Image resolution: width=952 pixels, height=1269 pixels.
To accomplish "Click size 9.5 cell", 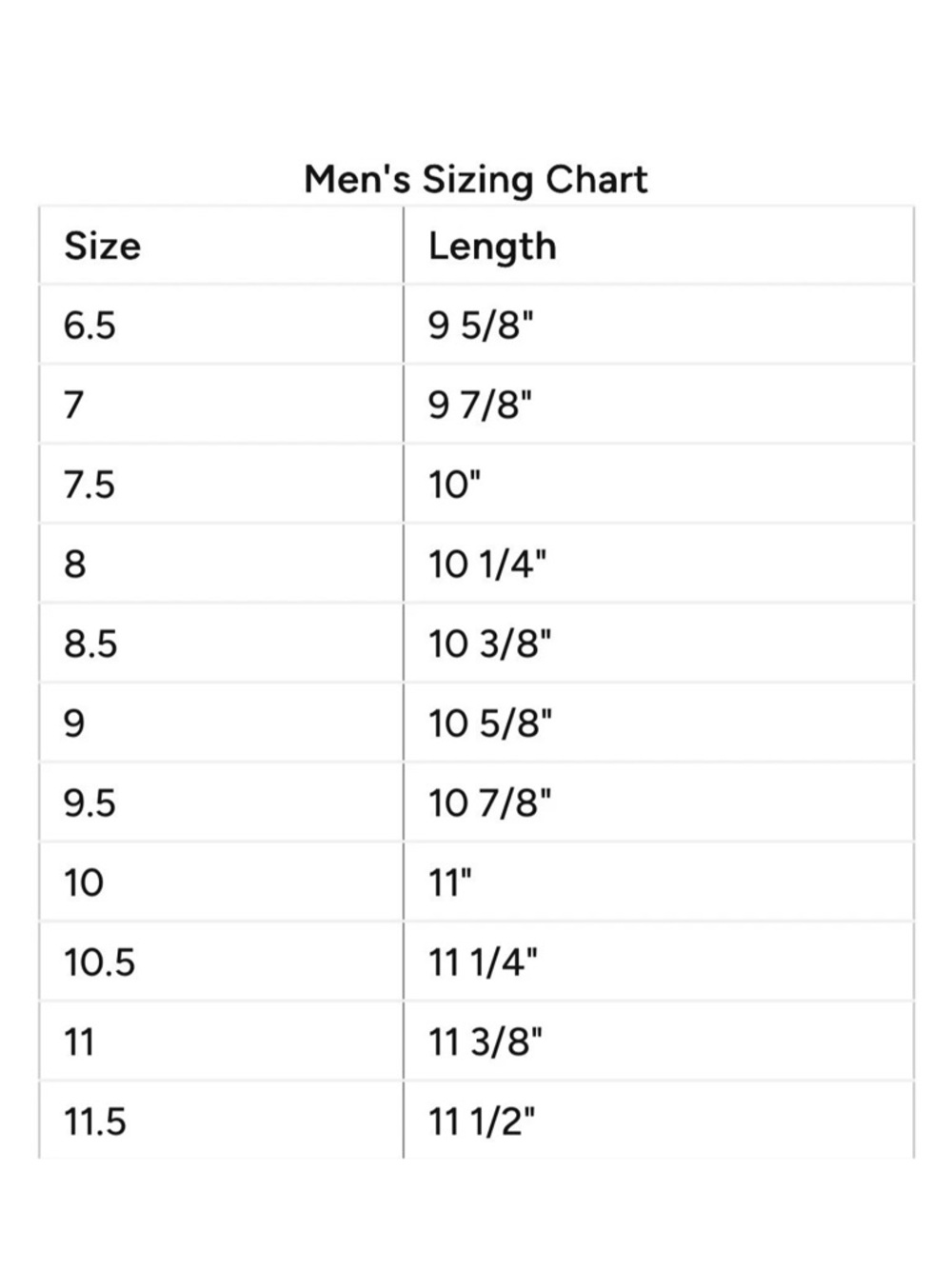I will click(221, 803).
